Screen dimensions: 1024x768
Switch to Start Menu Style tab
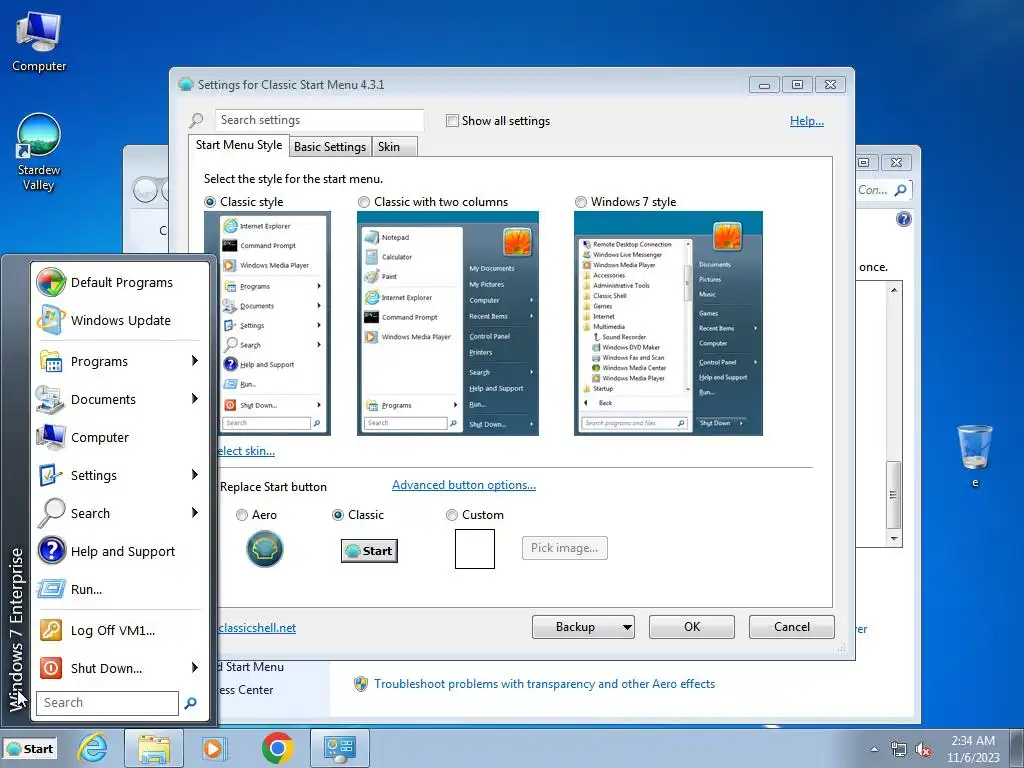239,145
